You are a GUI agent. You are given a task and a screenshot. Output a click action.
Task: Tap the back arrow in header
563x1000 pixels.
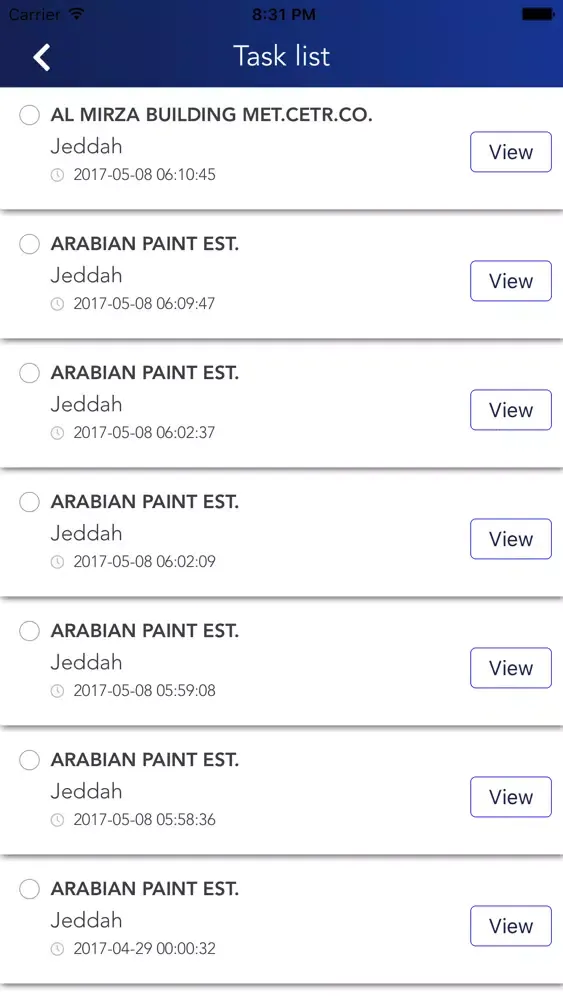[41, 57]
